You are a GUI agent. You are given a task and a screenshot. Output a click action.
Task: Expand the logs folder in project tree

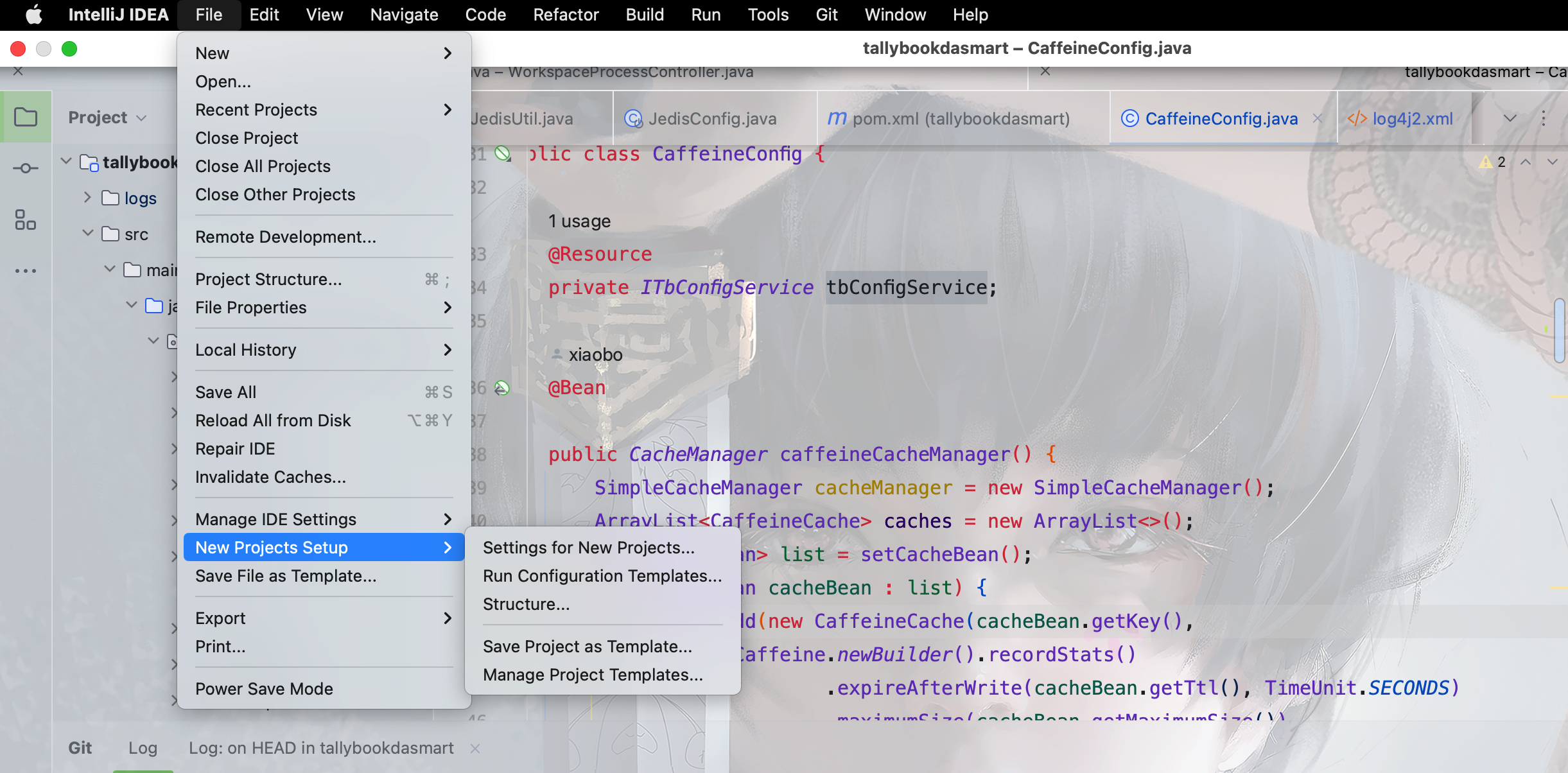[87, 198]
